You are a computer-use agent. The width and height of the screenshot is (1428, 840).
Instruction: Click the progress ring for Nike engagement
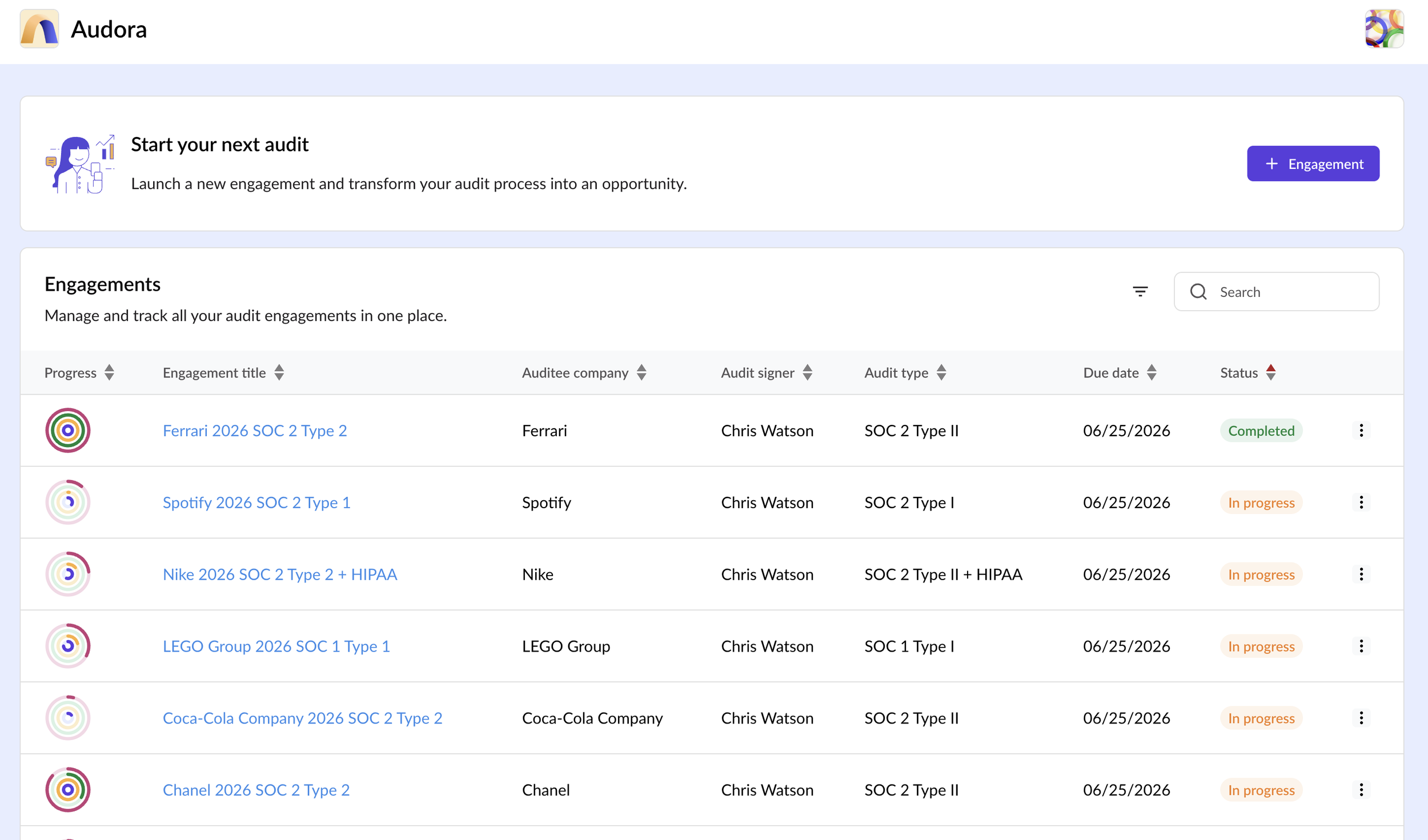tap(67, 574)
